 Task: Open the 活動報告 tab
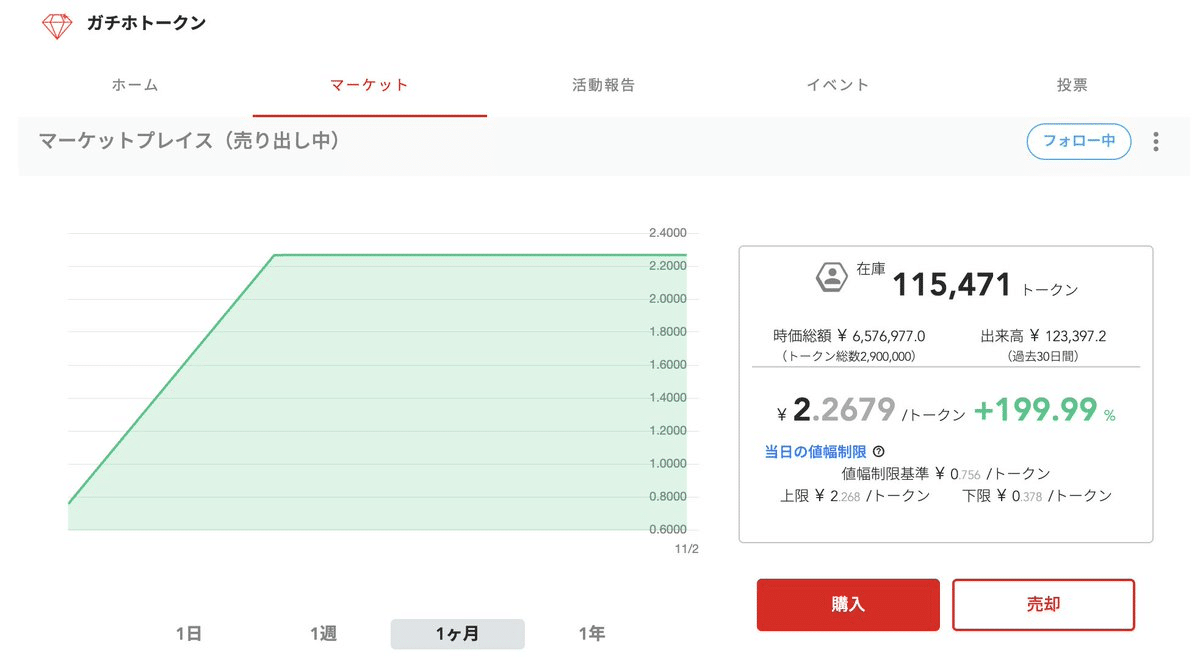tap(600, 86)
